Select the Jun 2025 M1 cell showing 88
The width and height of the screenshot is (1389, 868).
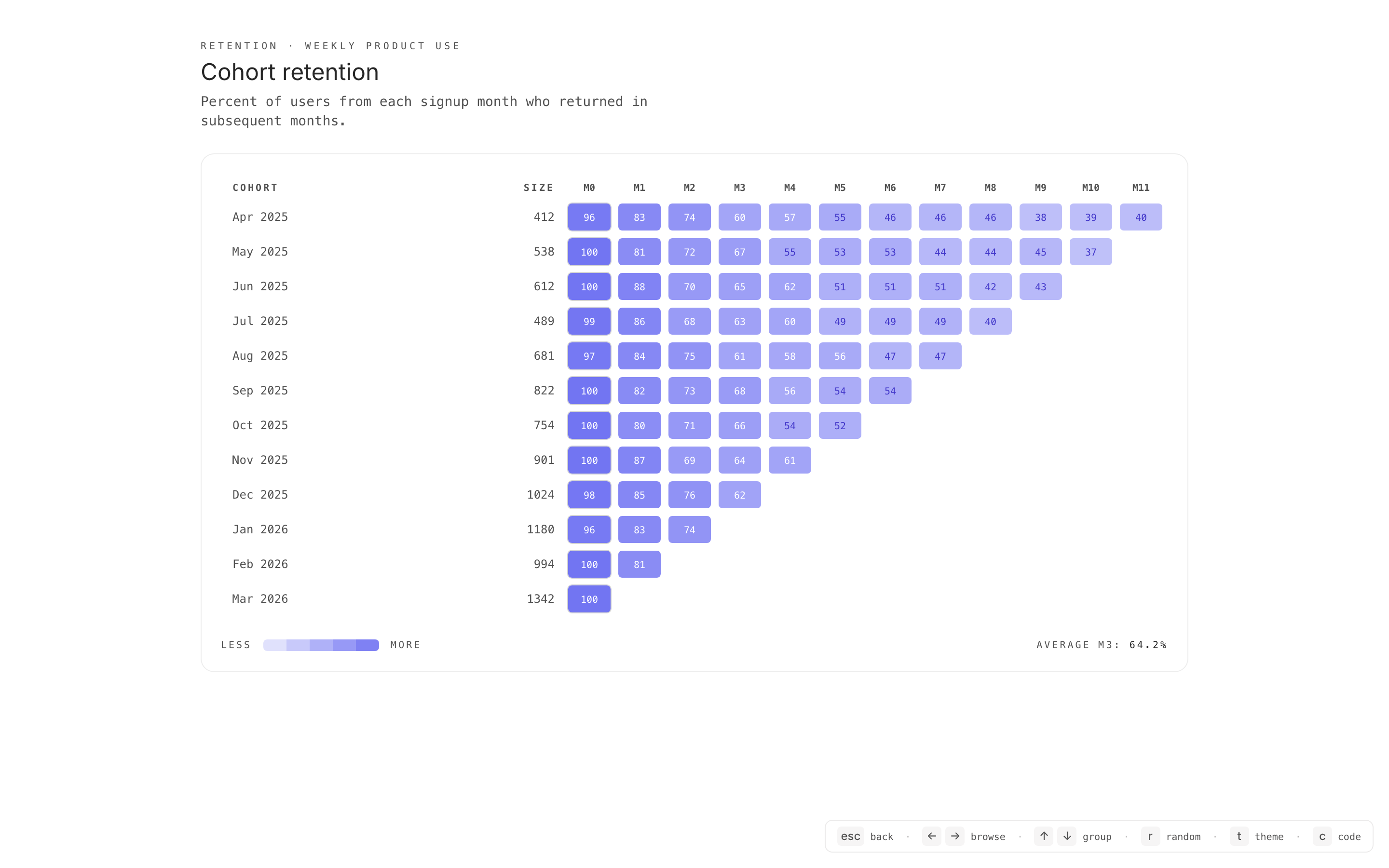click(x=639, y=286)
